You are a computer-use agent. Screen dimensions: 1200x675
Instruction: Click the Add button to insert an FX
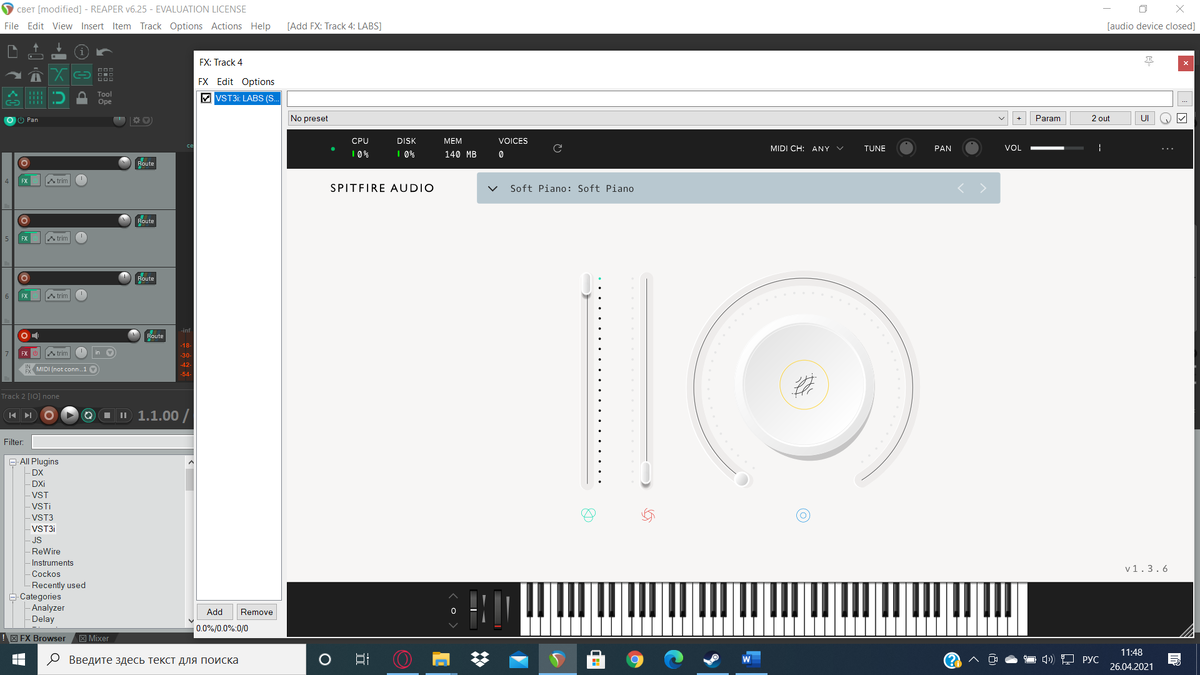coord(214,611)
